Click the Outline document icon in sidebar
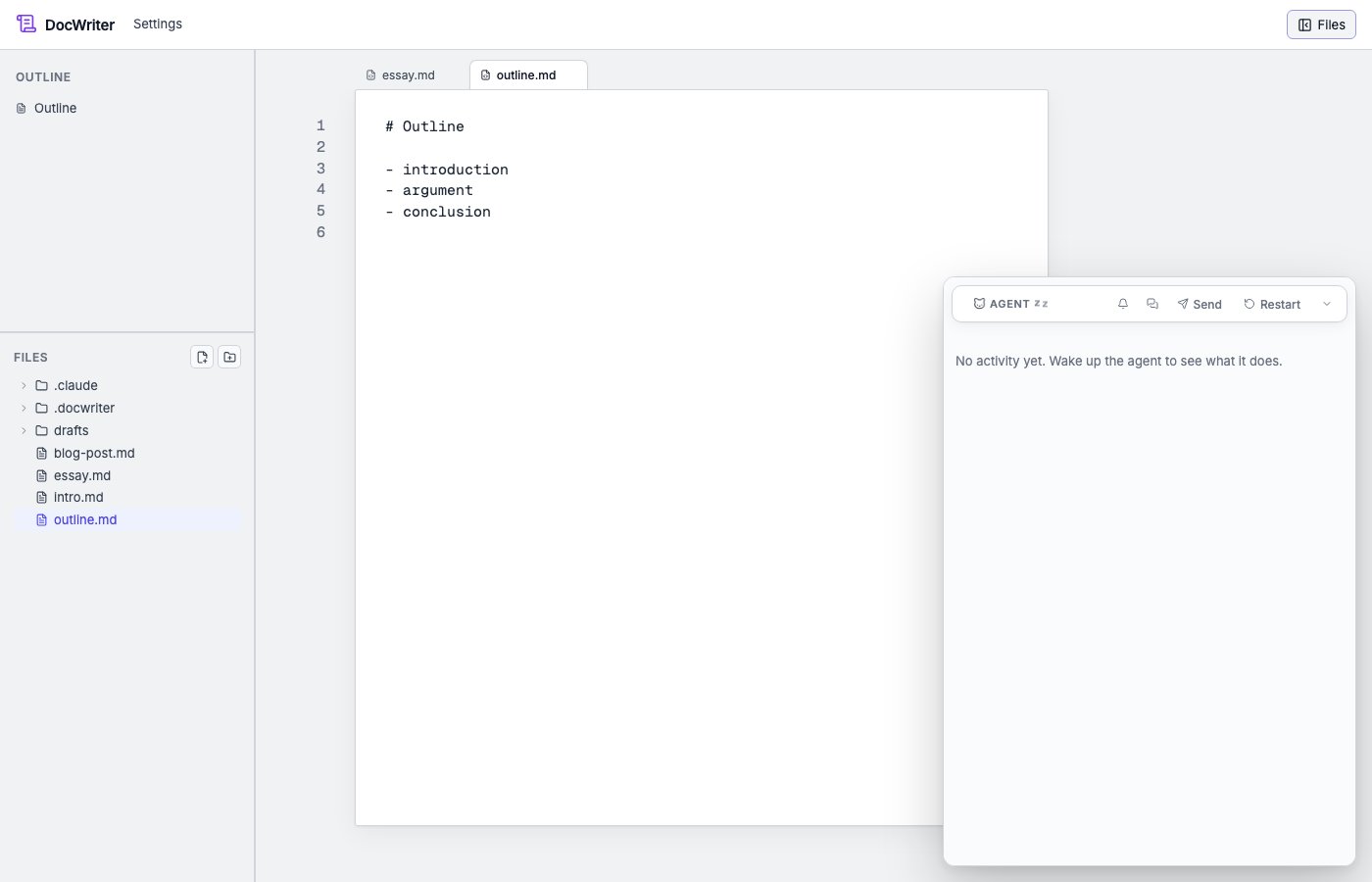The height and width of the screenshot is (882, 1372). [x=22, y=108]
